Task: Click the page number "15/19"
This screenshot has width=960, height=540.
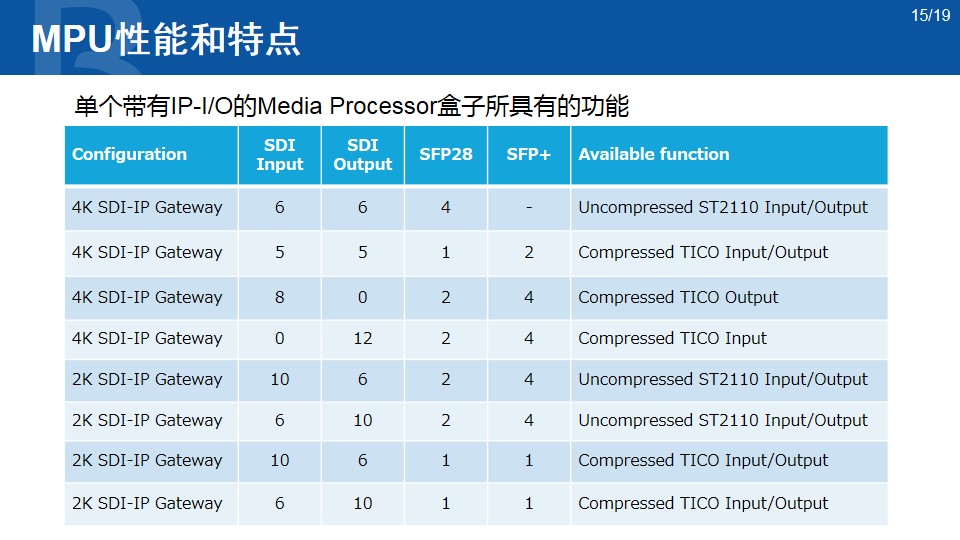Action: point(930,15)
